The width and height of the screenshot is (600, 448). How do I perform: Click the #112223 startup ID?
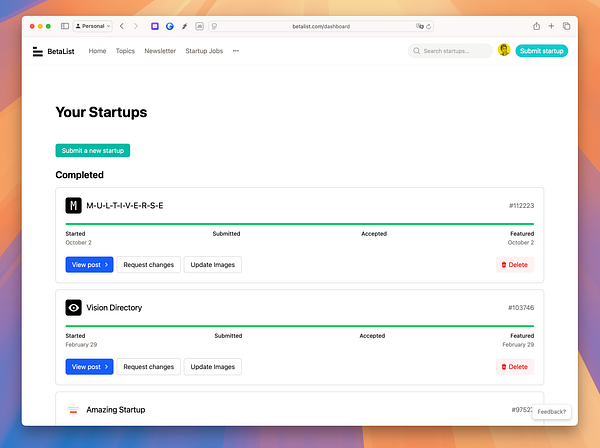(521, 206)
